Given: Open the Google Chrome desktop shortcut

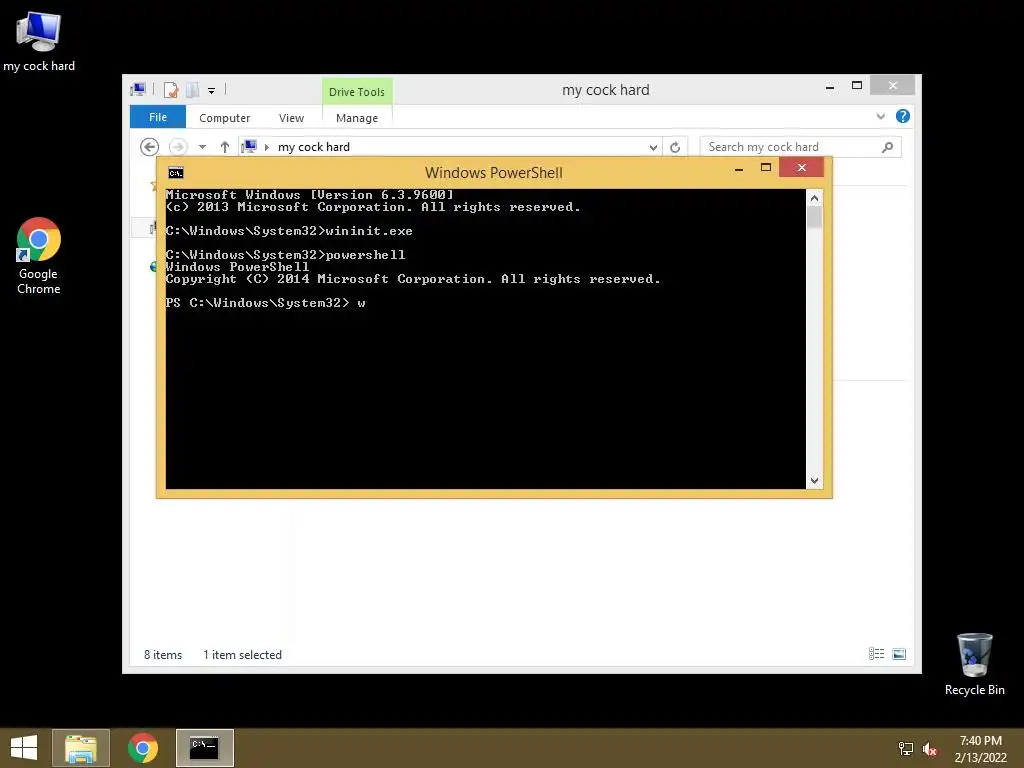Looking at the screenshot, I should (x=39, y=256).
